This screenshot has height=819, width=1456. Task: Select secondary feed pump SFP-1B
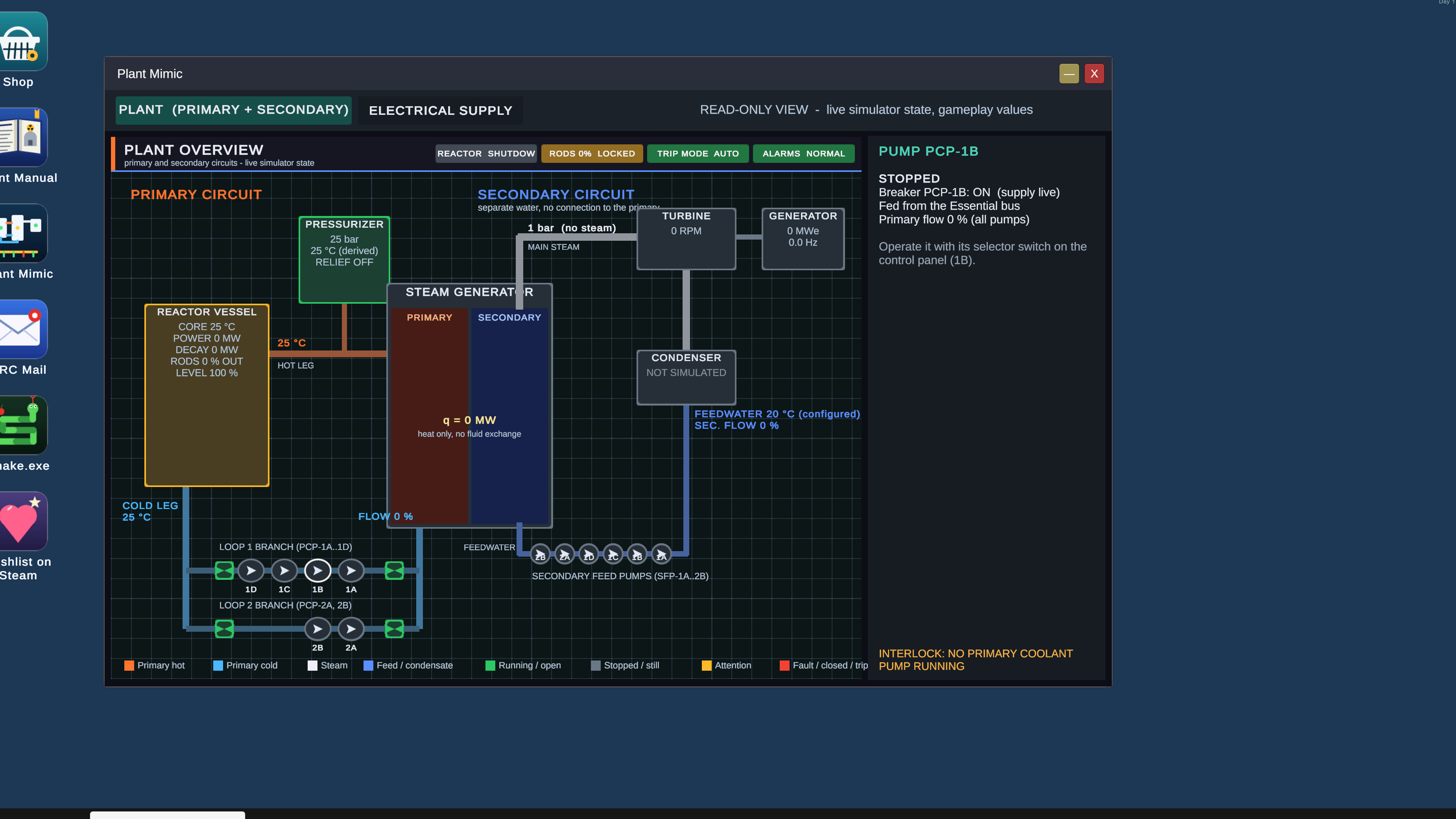coord(637,554)
